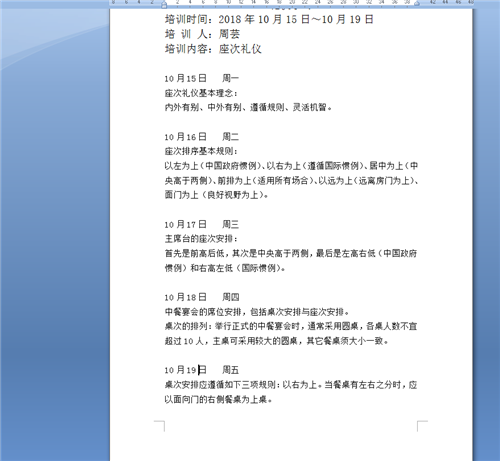Click the ruler at the 20 mark

click(292, 2)
